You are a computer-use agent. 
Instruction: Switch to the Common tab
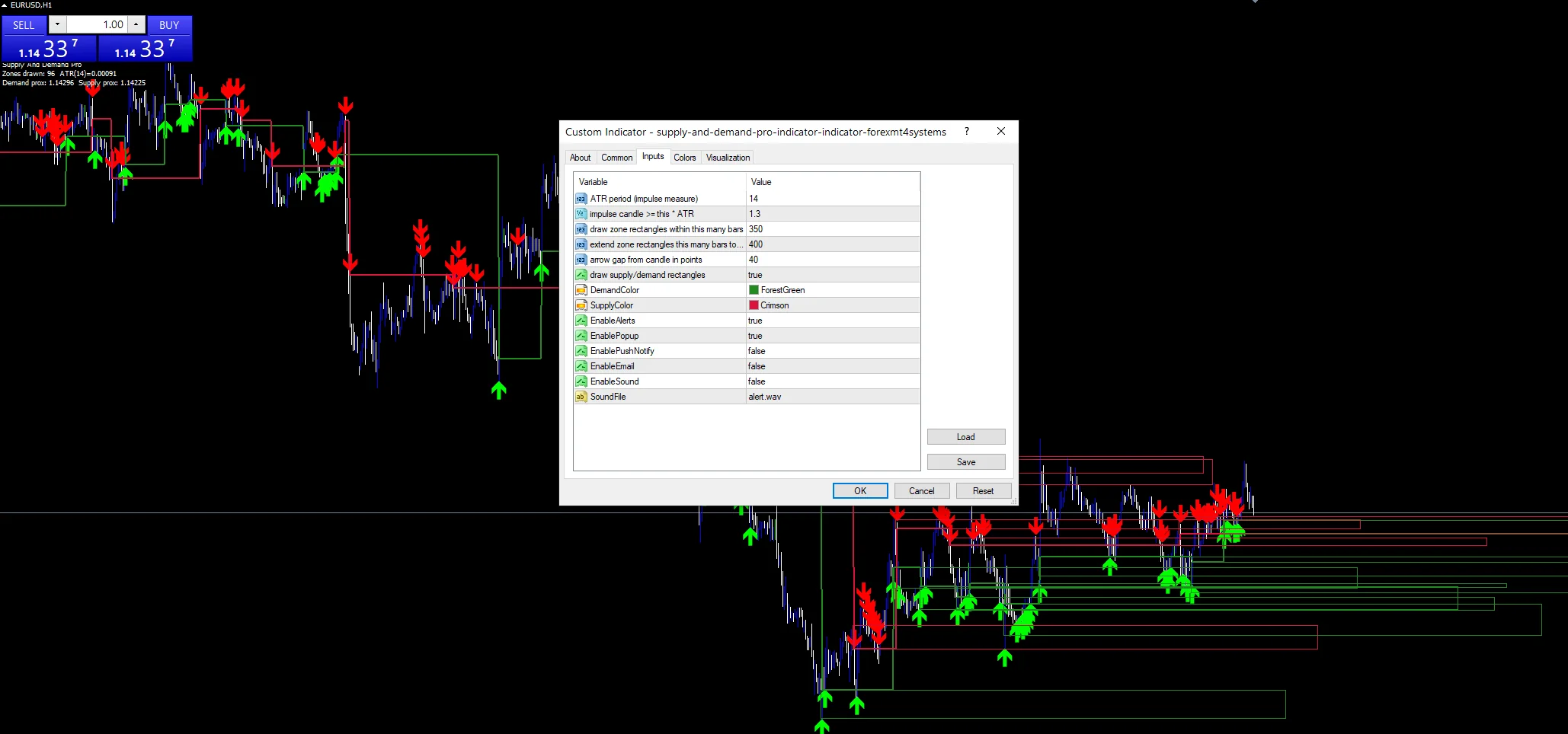(x=616, y=158)
